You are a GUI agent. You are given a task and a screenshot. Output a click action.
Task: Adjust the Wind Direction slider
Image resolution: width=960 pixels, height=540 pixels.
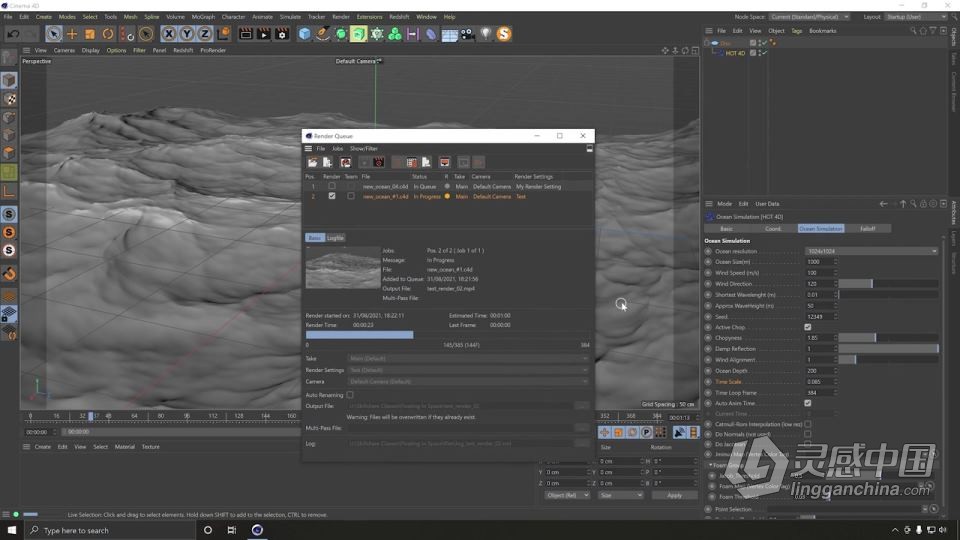pyautogui.click(x=888, y=283)
